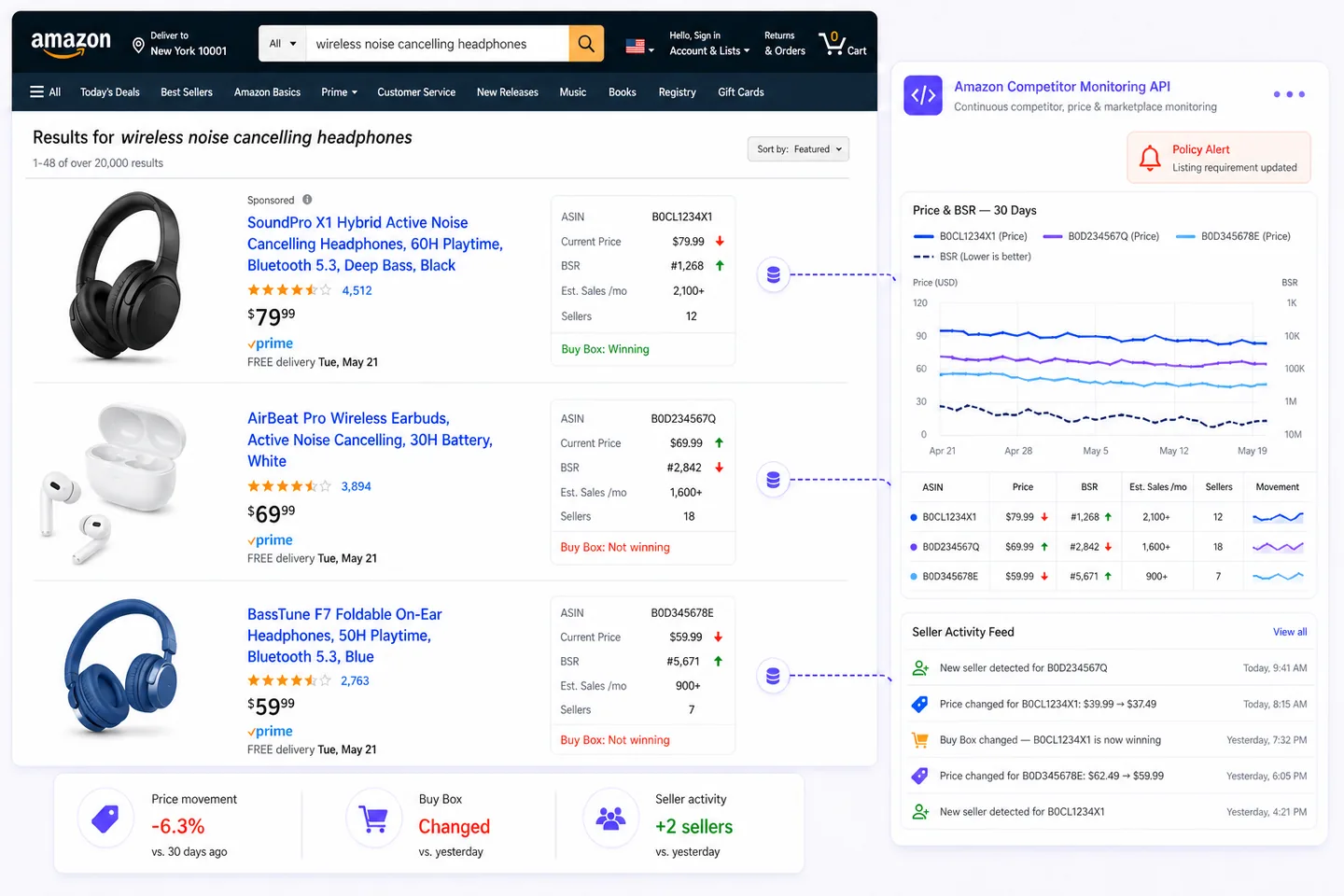Click the Movement column header in table
This screenshot has width=1344, height=896.
[1278, 487]
